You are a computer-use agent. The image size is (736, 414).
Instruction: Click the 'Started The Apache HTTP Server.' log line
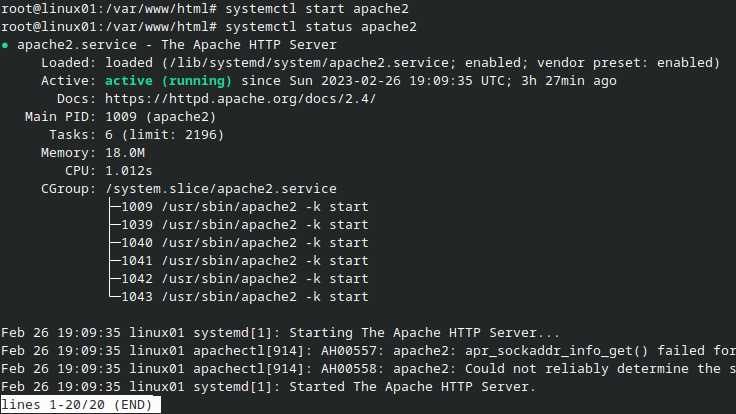tap(268, 387)
